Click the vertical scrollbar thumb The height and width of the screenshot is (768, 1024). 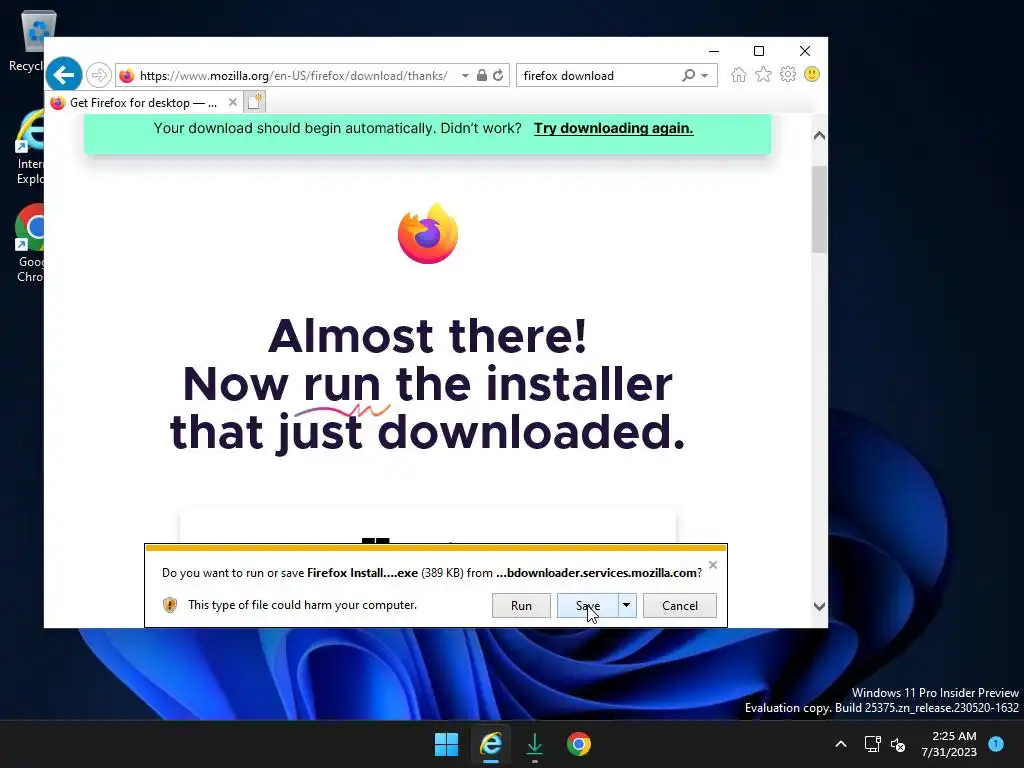click(x=819, y=209)
